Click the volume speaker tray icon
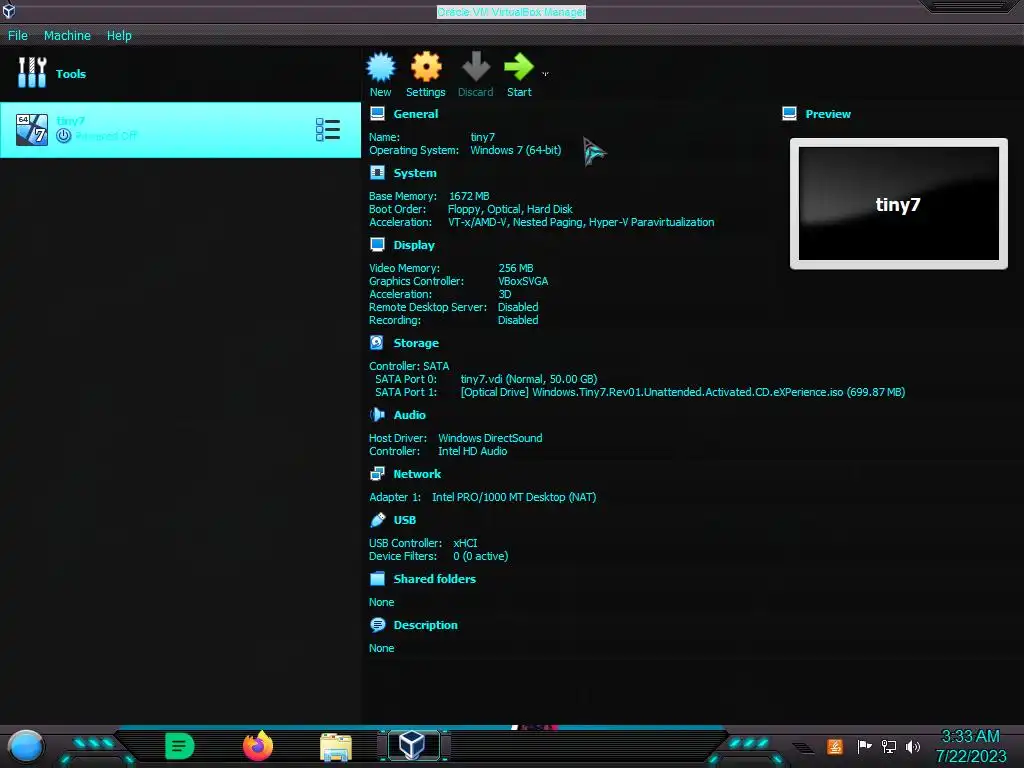This screenshot has width=1024, height=768. [912, 746]
